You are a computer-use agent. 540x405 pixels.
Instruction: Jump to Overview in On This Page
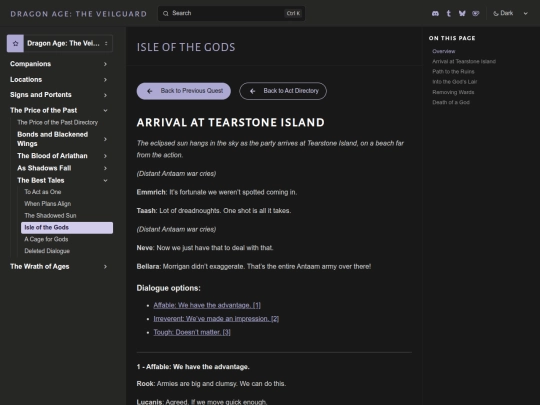point(444,51)
